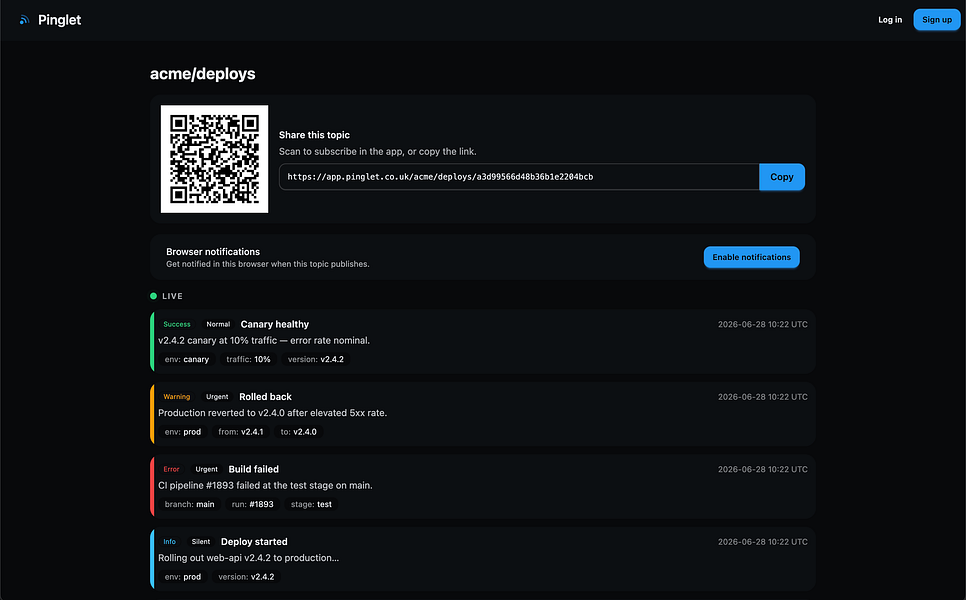Image resolution: width=966 pixels, height=600 pixels.
Task: Click the "env: prod" tag on Deploy started
Action: [183, 577]
